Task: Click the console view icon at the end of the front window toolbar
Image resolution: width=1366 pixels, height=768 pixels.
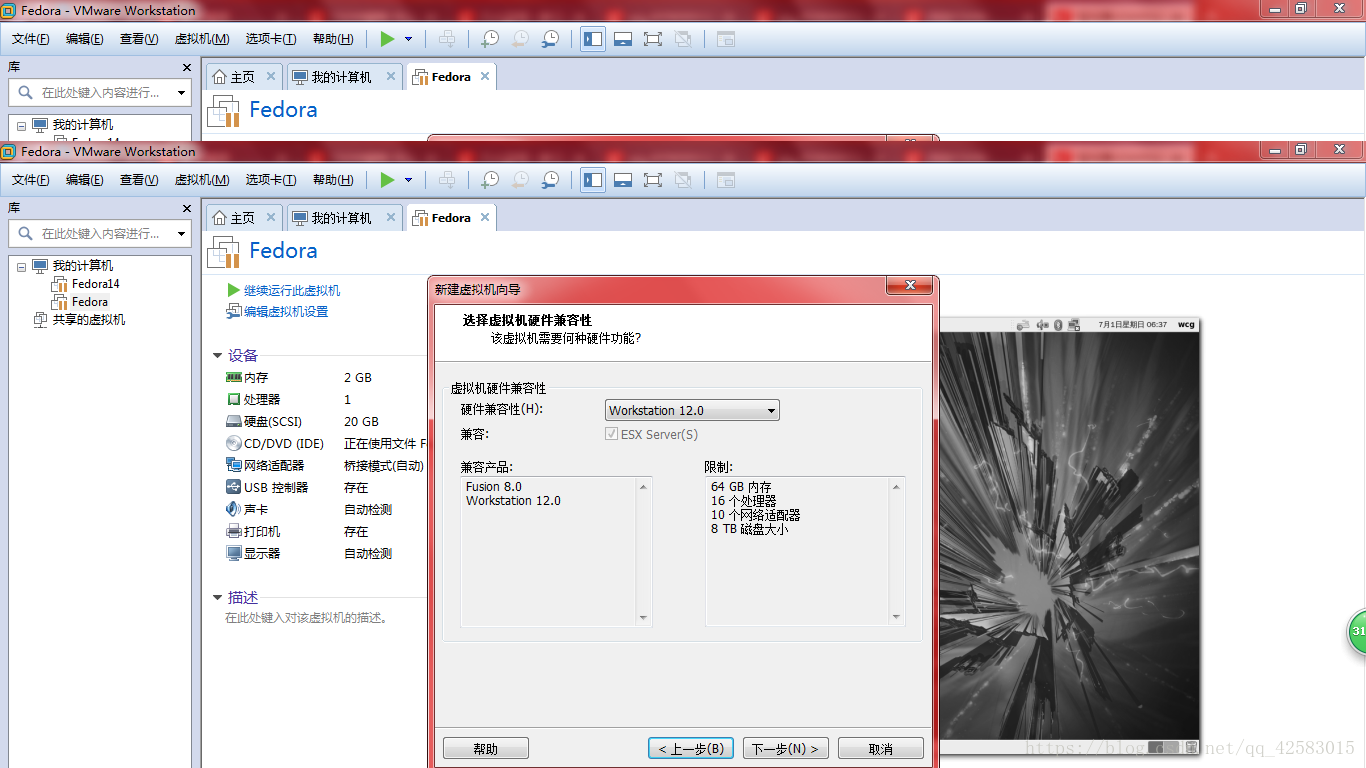Action: [726, 180]
